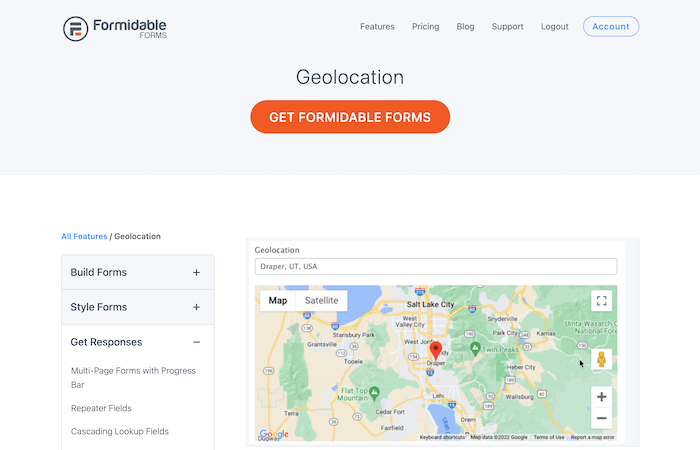700x450 pixels.
Task: Open map Keyboard shortcuts
Action: [x=442, y=437]
